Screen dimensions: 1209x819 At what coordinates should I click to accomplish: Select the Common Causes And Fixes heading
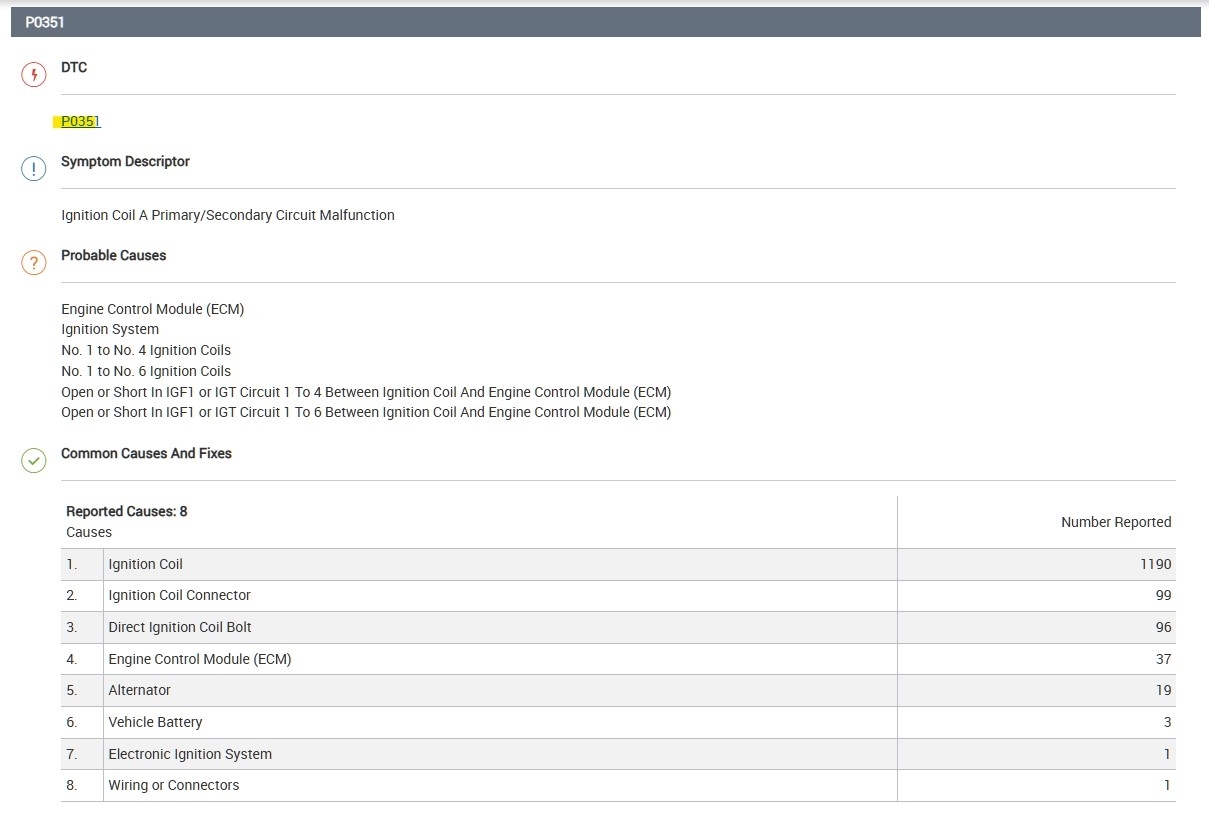[146, 454]
